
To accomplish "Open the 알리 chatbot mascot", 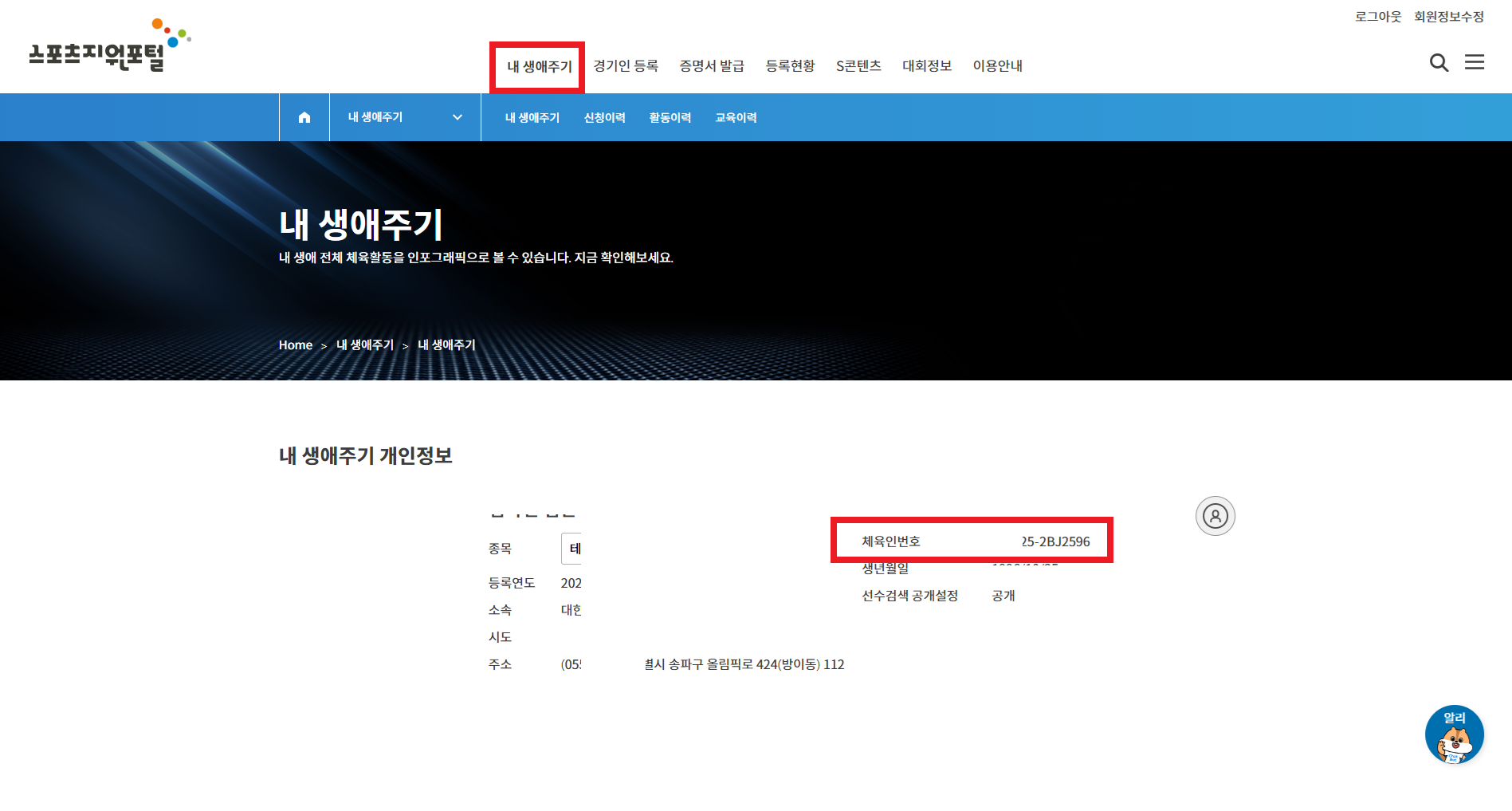I will pyautogui.click(x=1455, y=734).
